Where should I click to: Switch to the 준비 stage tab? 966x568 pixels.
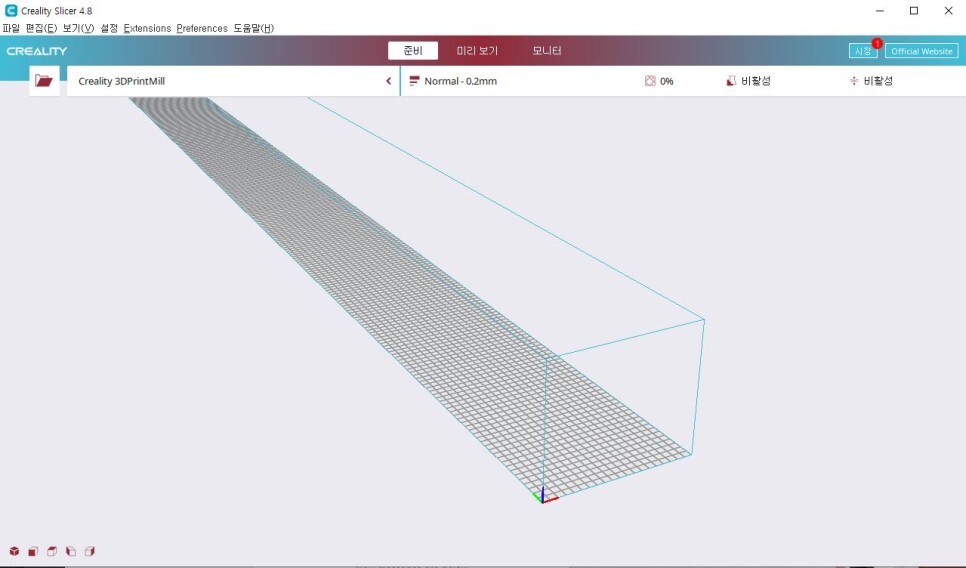coord(413,51)
